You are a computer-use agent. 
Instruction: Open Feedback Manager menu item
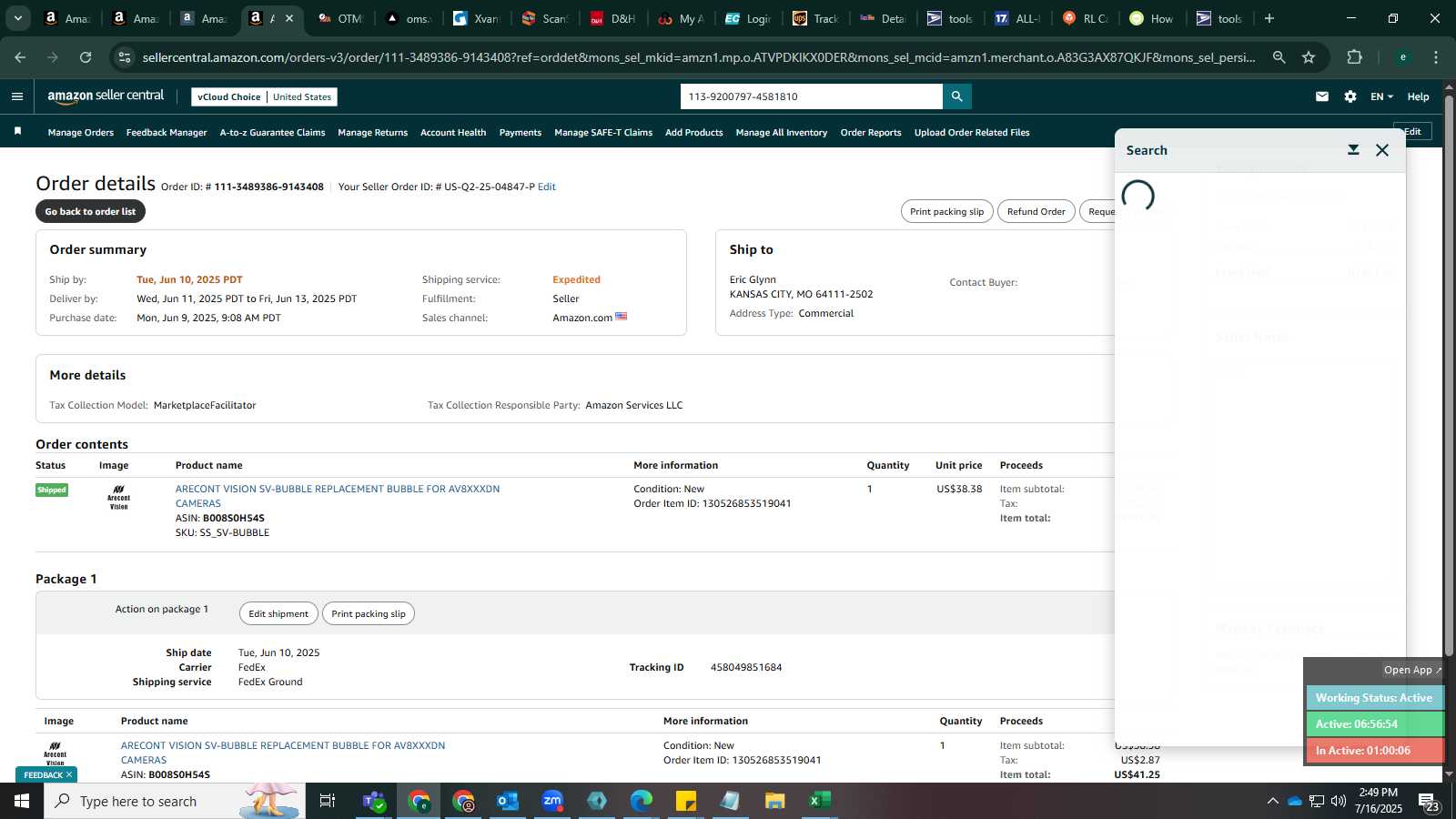tap(167, 133)
